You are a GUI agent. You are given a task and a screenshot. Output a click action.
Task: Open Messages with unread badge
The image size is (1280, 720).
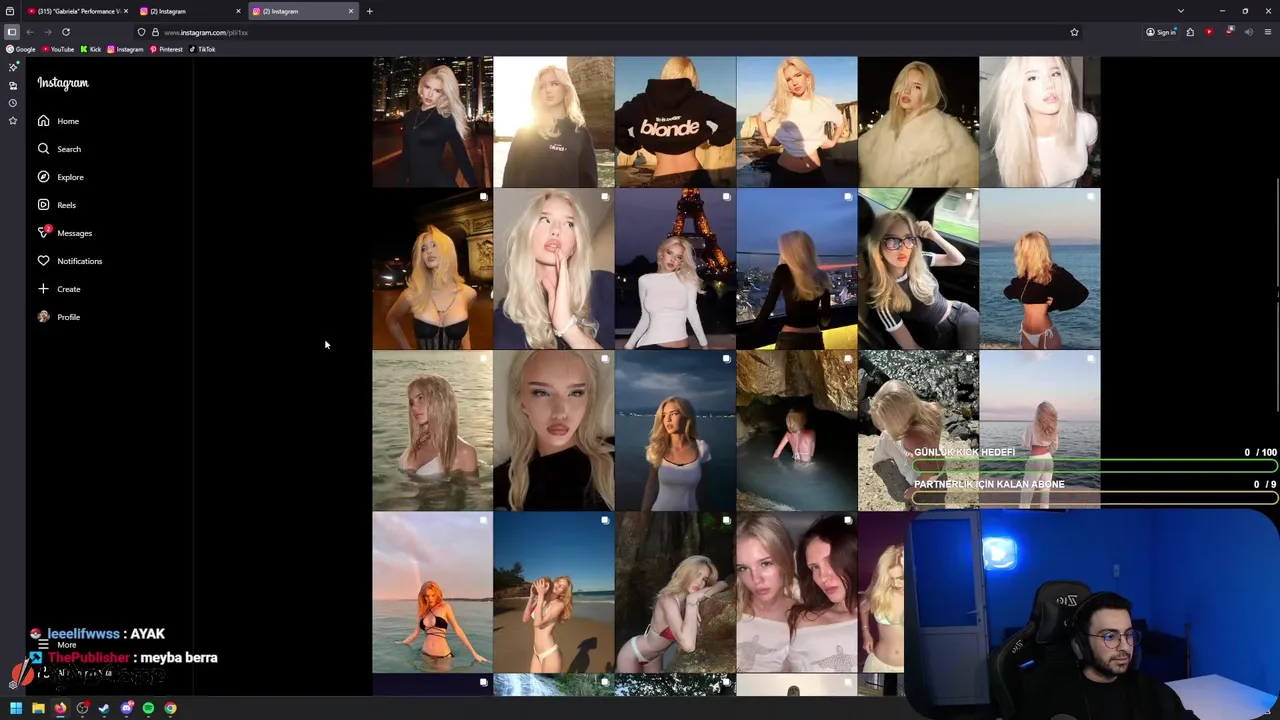[x=64, y=233]
